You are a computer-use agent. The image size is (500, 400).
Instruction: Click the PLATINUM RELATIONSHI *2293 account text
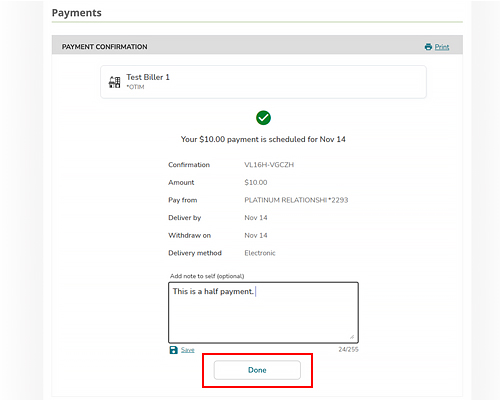coord(296,200)
